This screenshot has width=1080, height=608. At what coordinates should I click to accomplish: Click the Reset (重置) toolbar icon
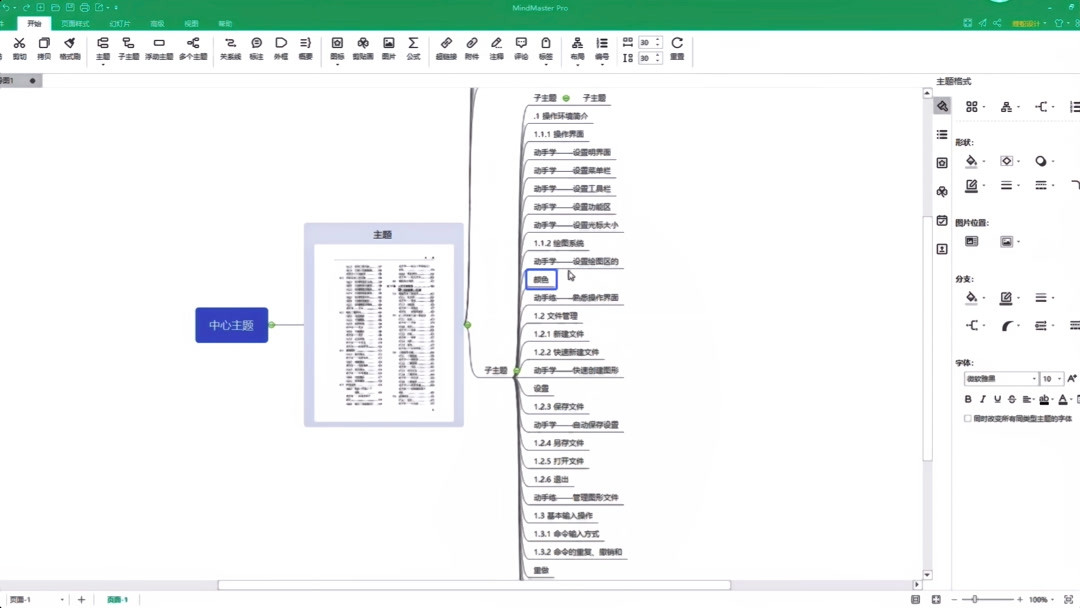coord(678,45)
